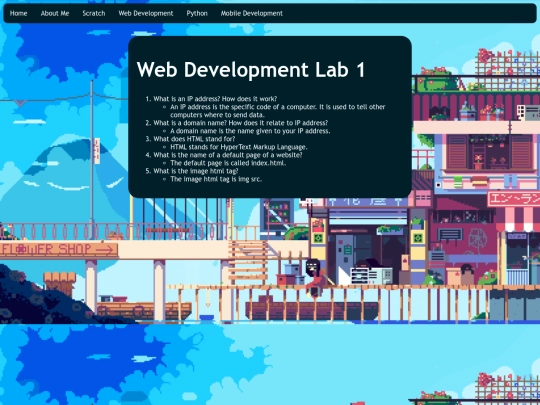Image resolution: width=540 pixels, height=405 pixels.
Task: Click question 'What is the image html tag?'
Action: tap(196, 171)
